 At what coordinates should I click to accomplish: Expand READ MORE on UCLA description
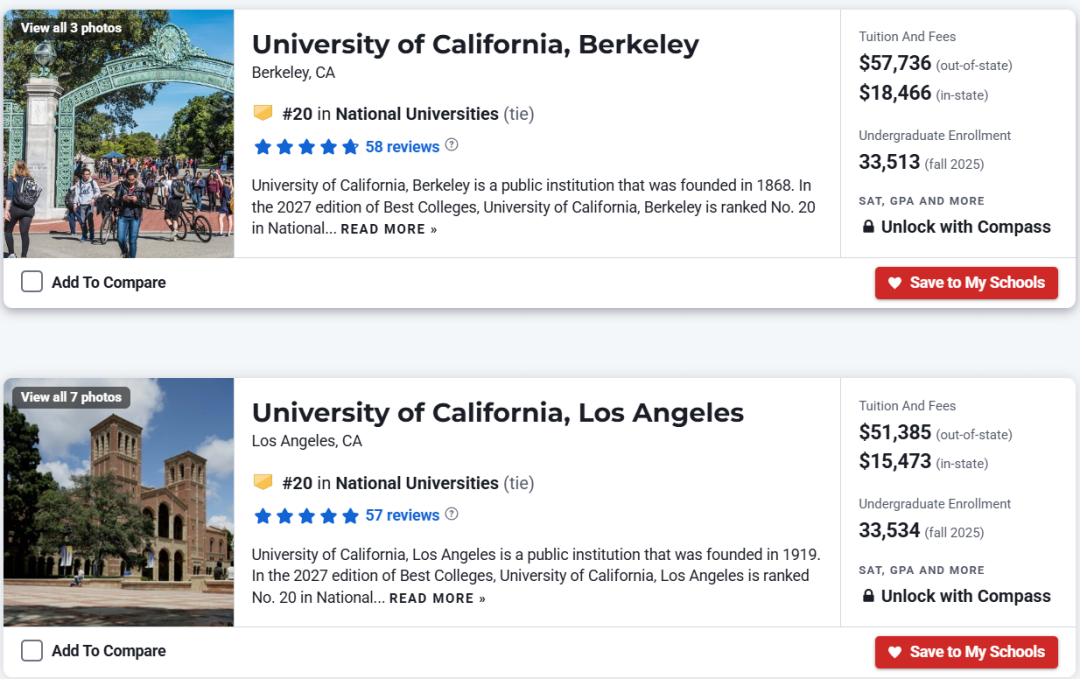(x=437, y=598)
